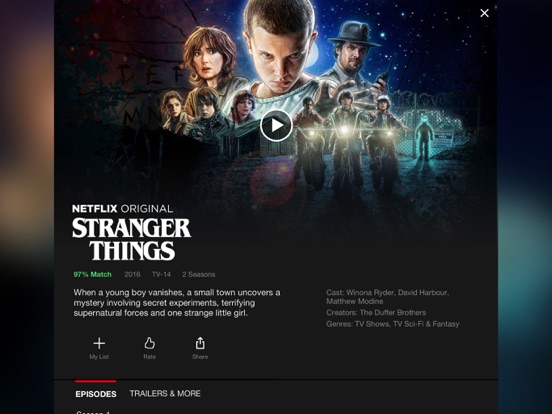Select the EPISODES tab
Image resolution: width=552 pixels, height=414 pixels.
(x=96, y=394)
